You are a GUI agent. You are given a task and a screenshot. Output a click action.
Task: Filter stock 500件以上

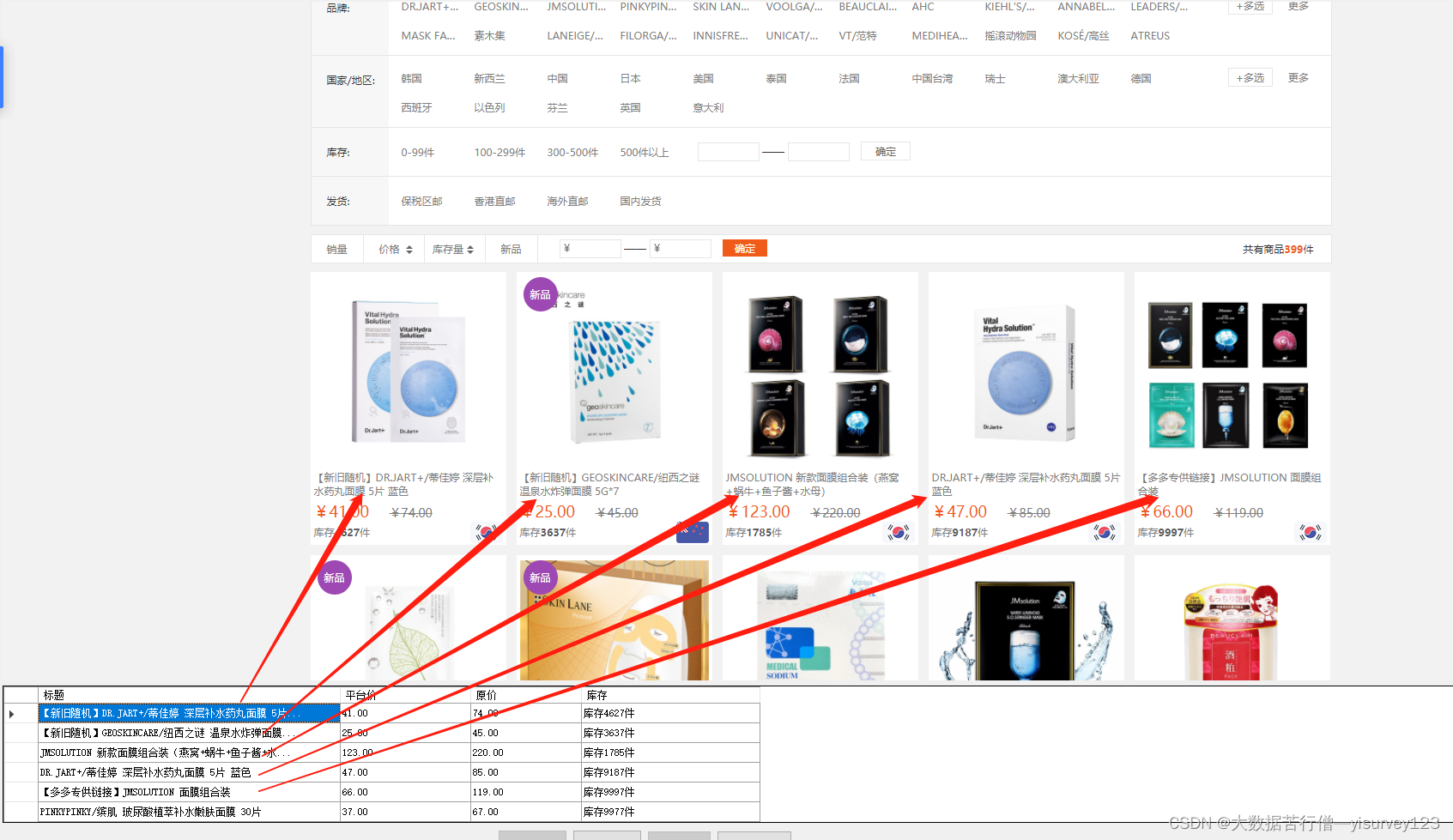[645, 153]
